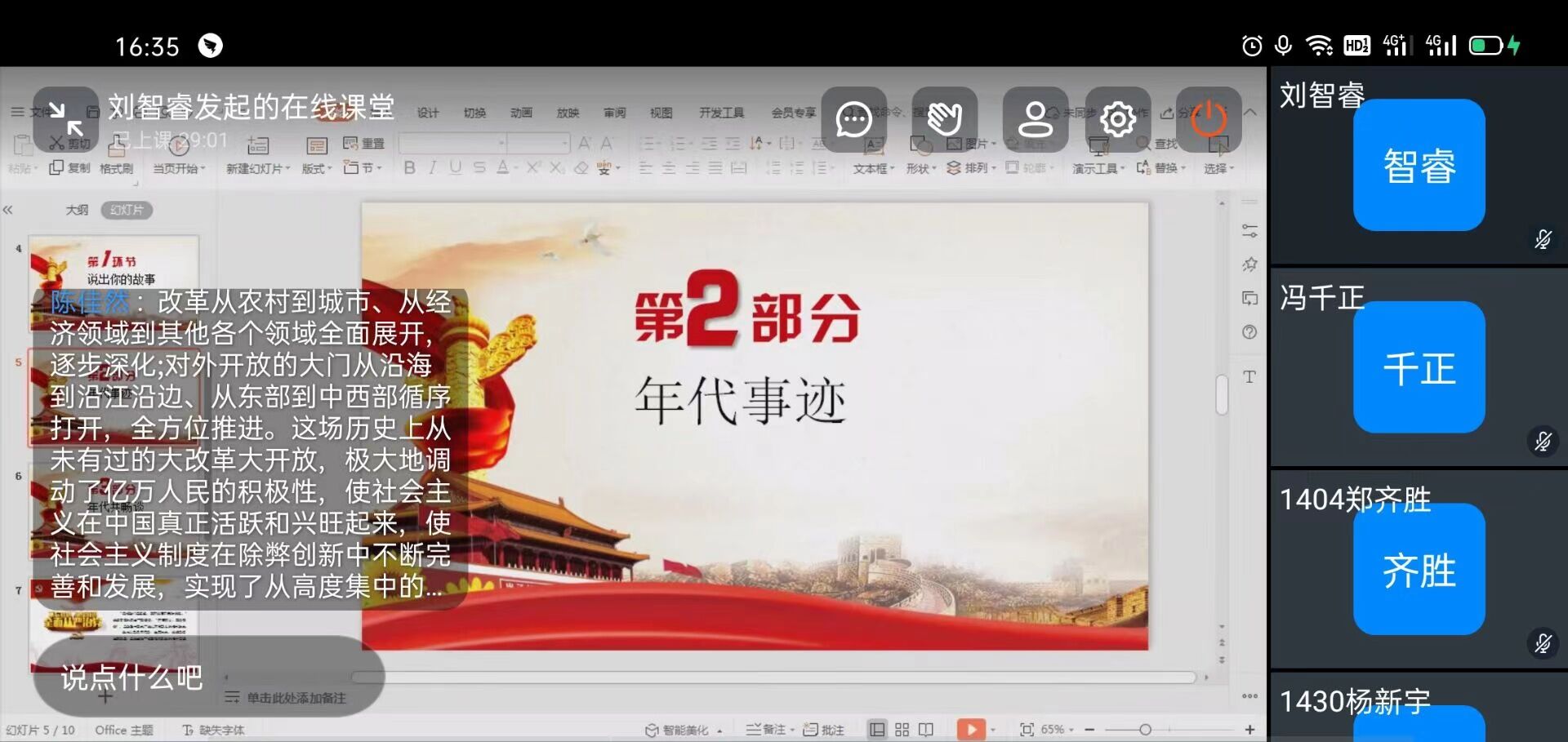Click the help question icon in right sidebar
The image size is (1568, 742).
coord(1249,332)
